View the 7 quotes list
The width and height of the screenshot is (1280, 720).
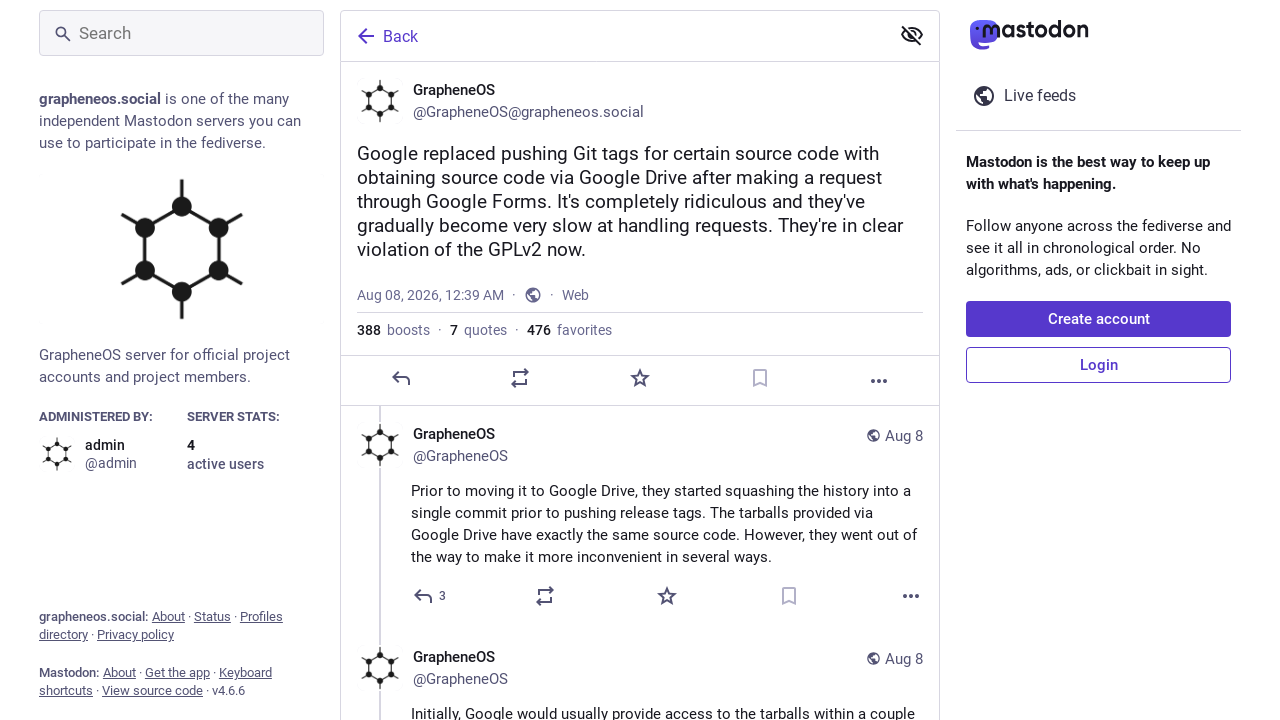(x=478, y=330)
